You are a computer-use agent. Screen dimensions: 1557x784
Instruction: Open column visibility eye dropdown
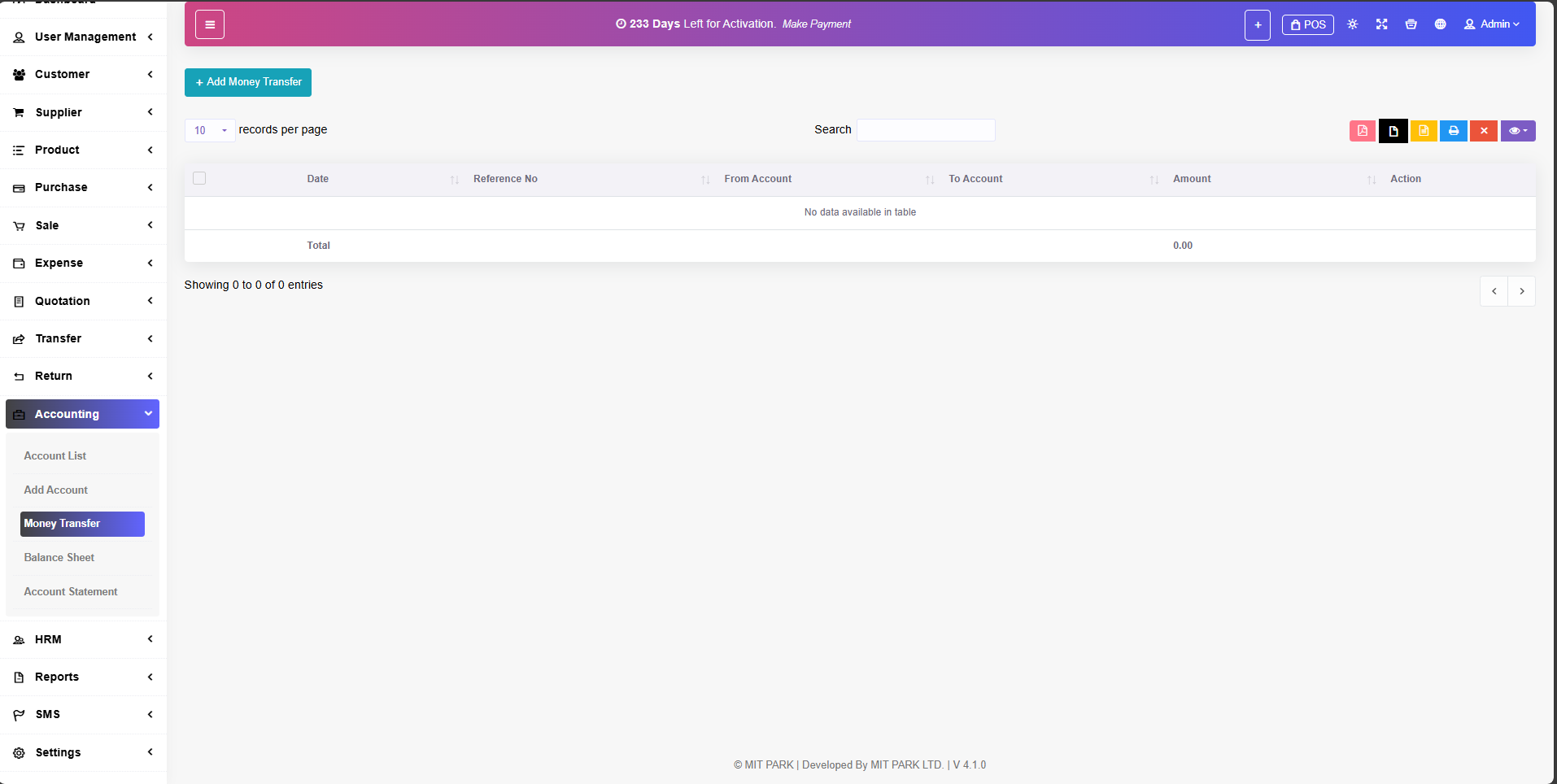click(1517, 131)
